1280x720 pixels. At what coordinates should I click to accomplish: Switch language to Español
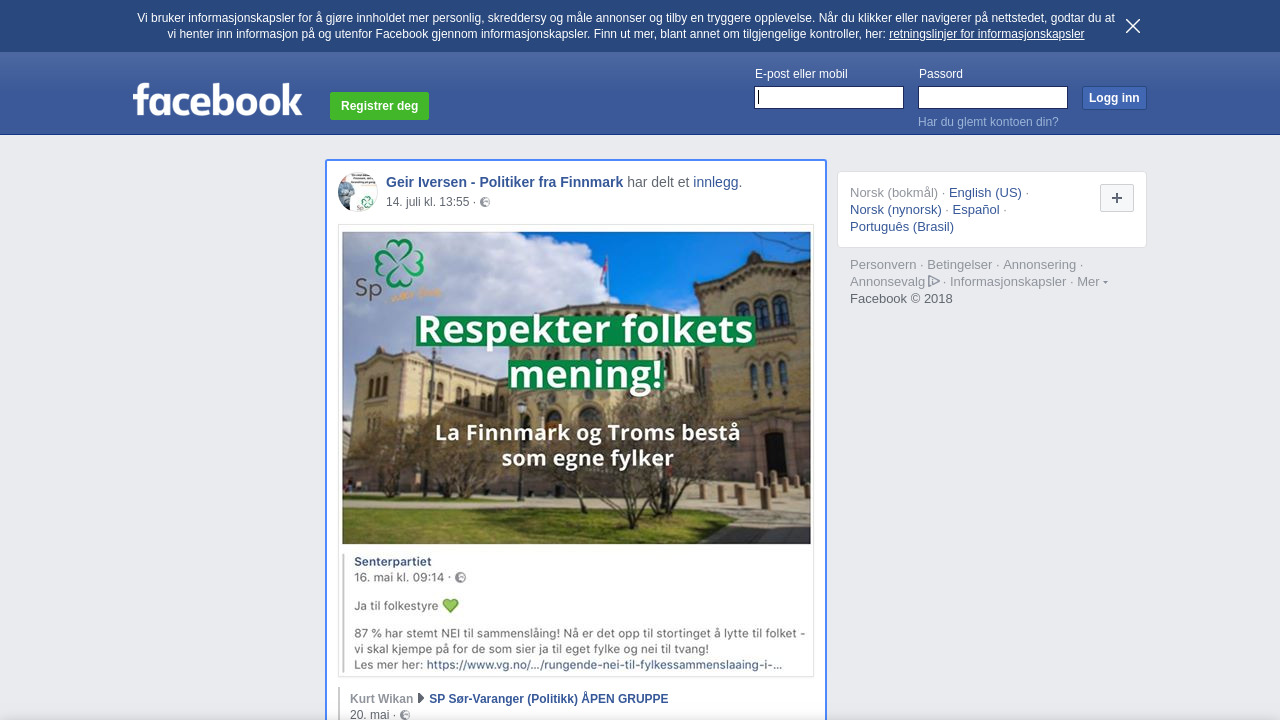point(976,210)
